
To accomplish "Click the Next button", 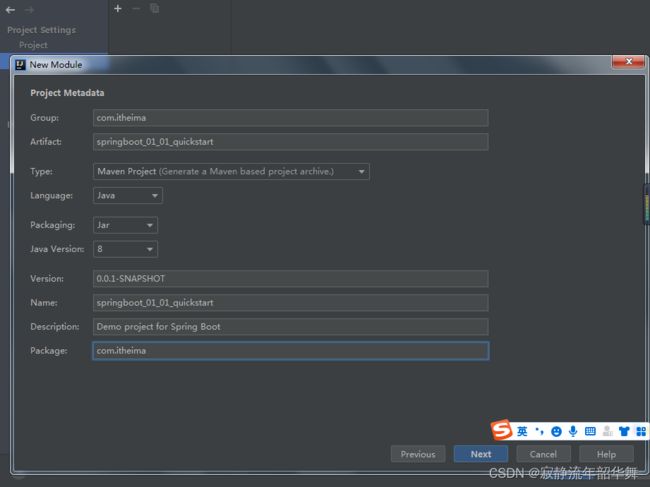I will (x=481, y=454).
